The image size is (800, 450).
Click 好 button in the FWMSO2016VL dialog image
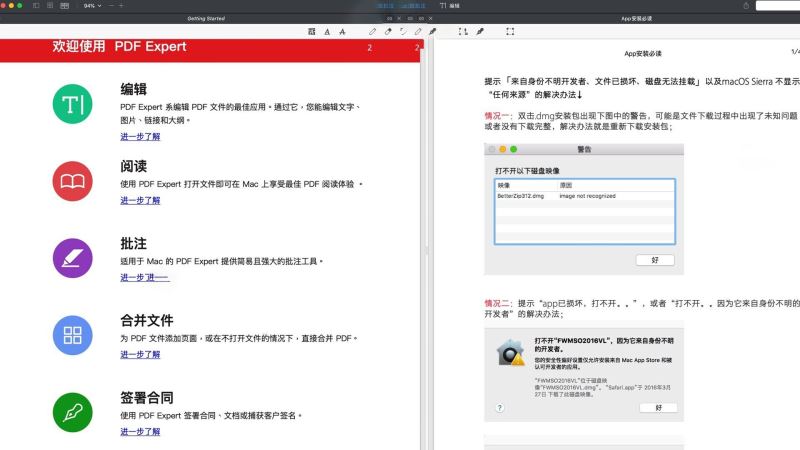click(658, 408)
